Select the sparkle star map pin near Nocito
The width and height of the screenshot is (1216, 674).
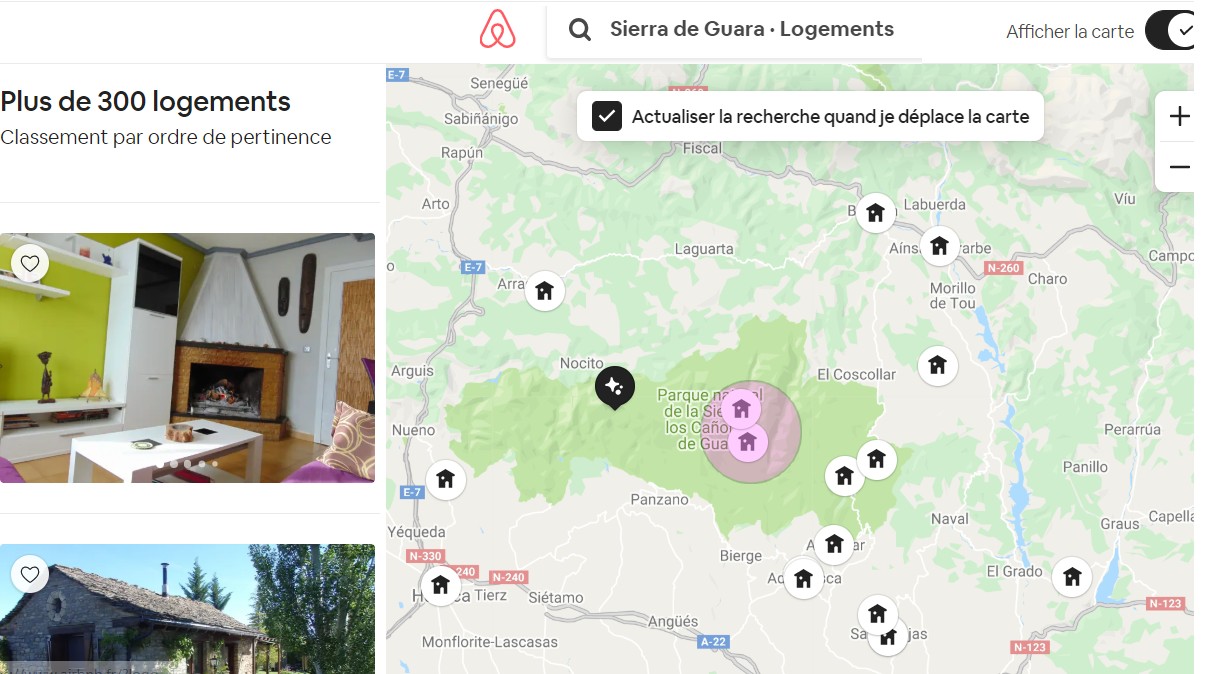click(x=614, y=386)
